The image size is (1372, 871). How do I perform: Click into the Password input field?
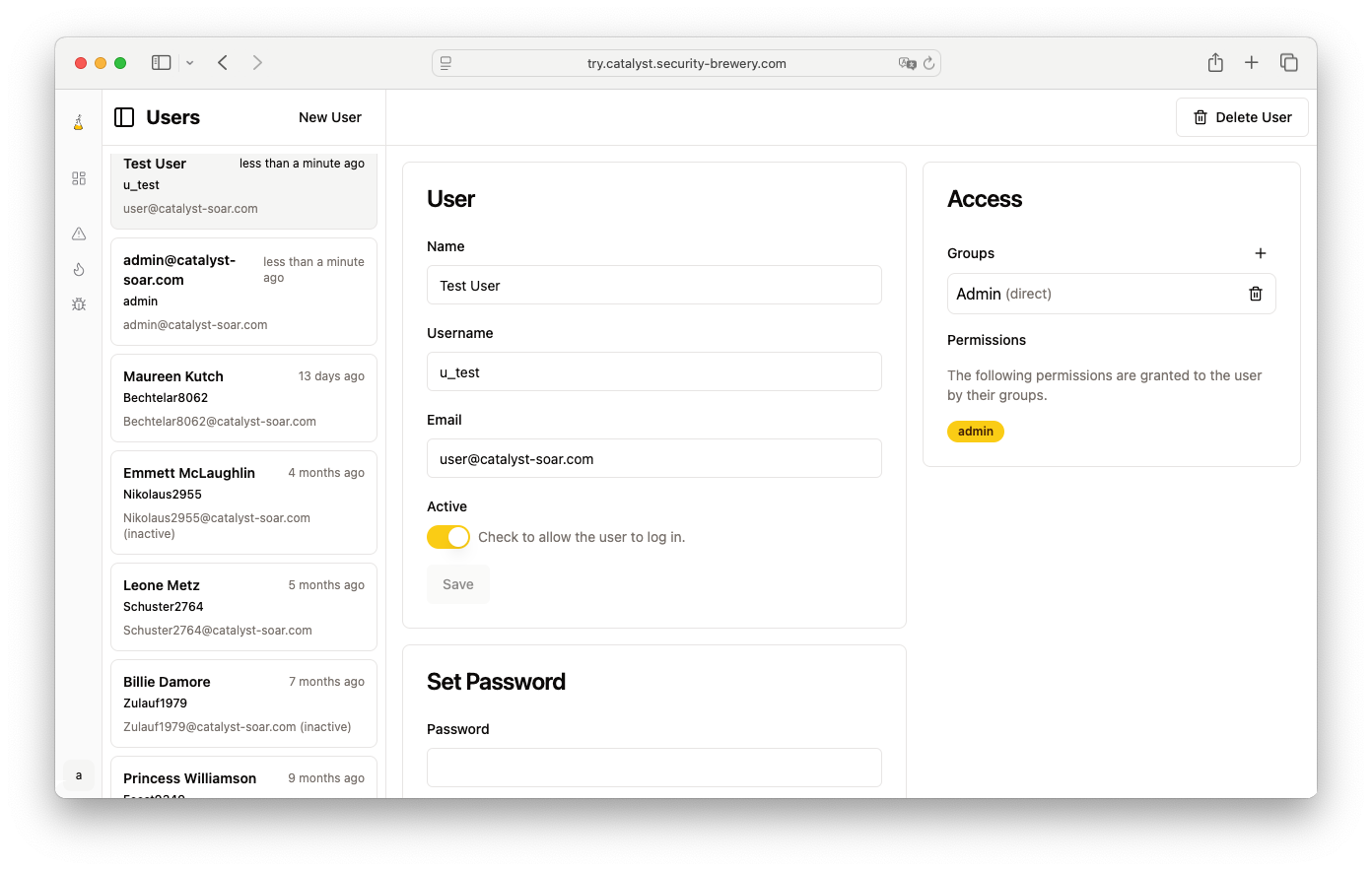(x=653, y=768)
